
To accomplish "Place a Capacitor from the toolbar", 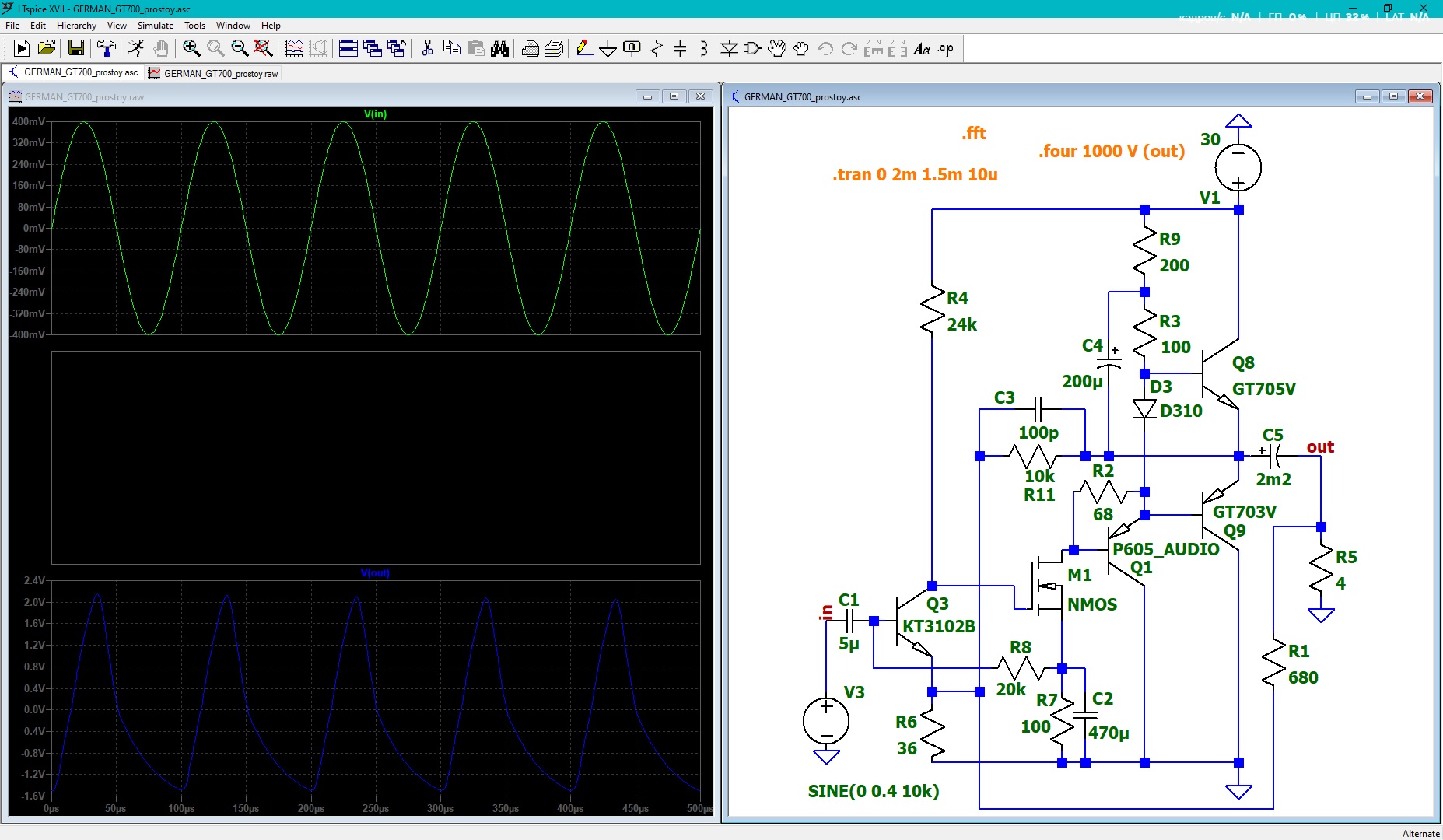I will (680, 49).
